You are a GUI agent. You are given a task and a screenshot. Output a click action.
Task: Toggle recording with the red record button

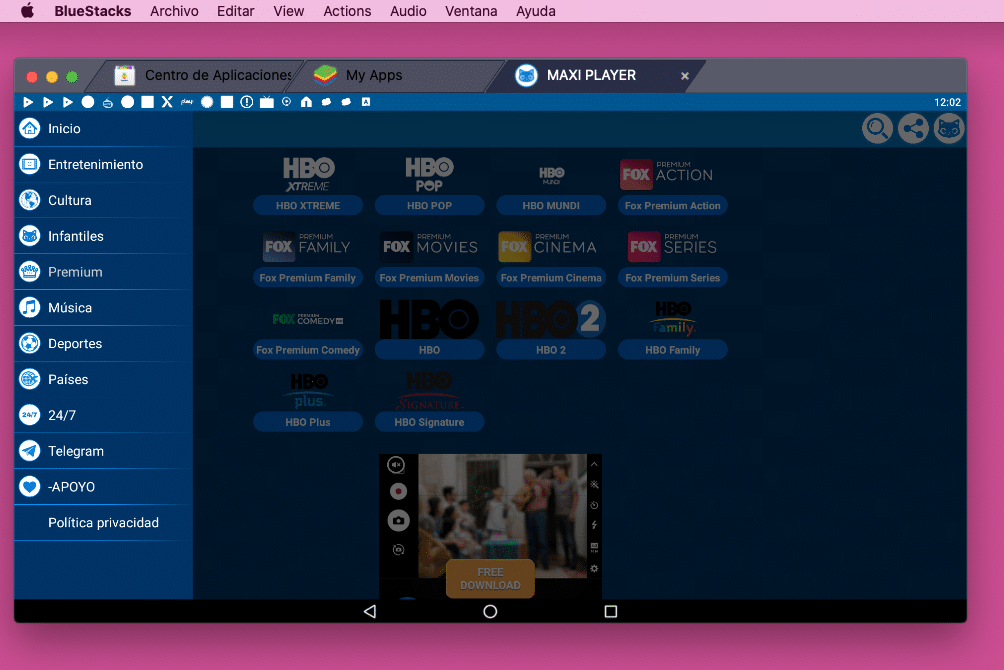(x=398, y=491)
